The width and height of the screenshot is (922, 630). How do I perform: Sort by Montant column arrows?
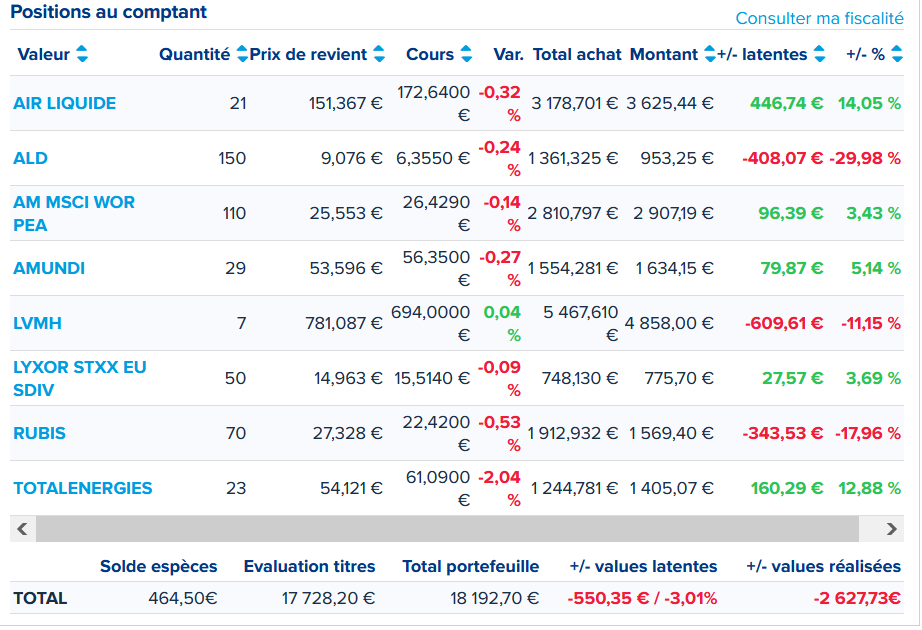click(710, 54)
